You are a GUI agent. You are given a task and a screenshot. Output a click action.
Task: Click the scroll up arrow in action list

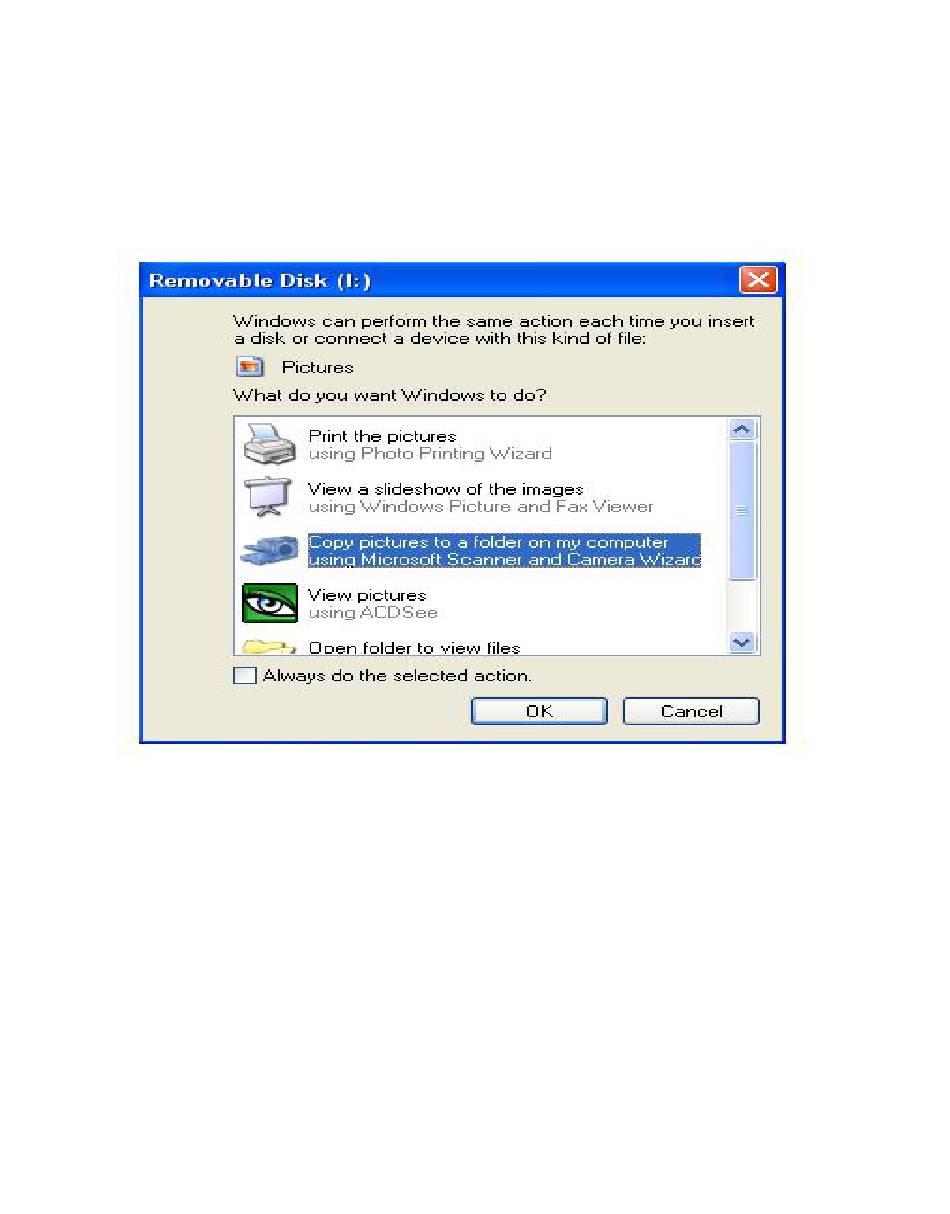coord(742,429)
